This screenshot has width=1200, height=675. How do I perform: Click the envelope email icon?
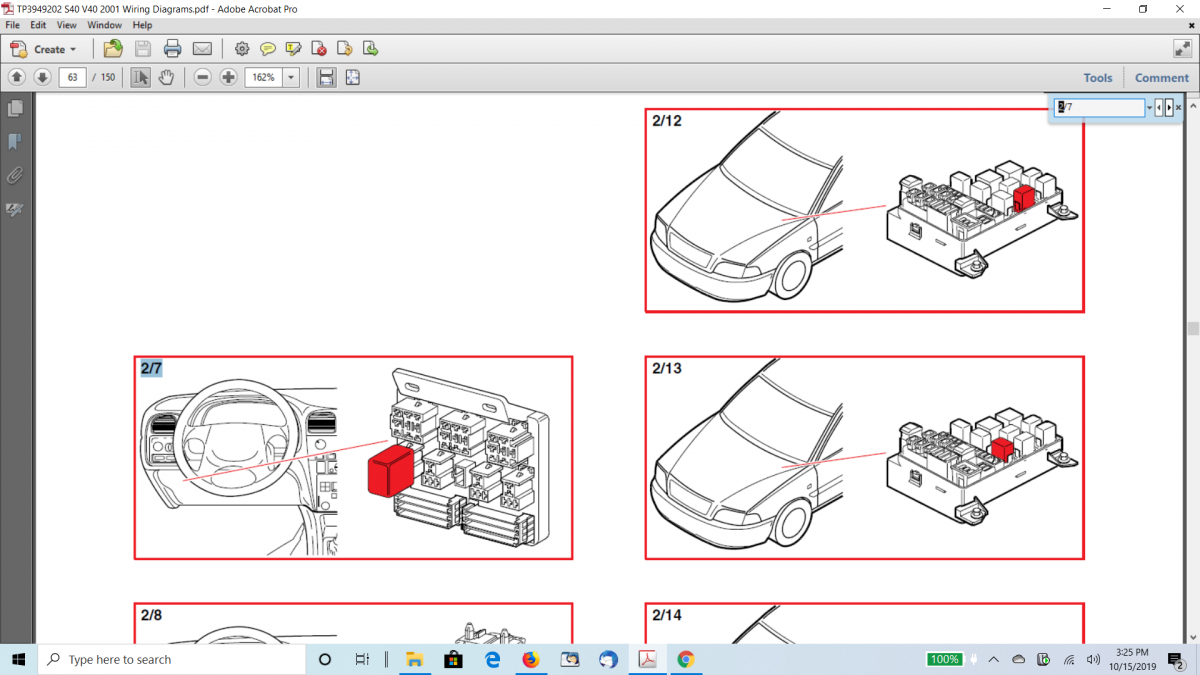coord(202,48)
